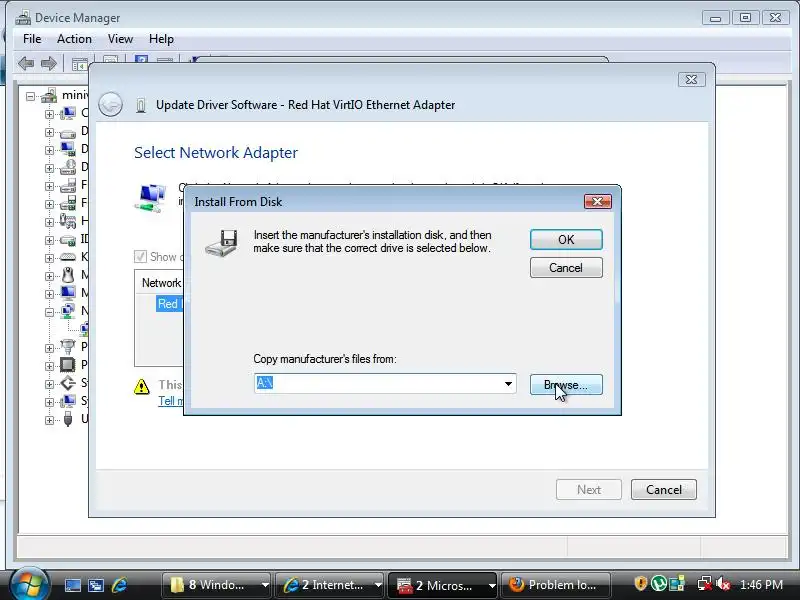Open the 2 Internet taskbar group arrow

[x=378, y=585]
